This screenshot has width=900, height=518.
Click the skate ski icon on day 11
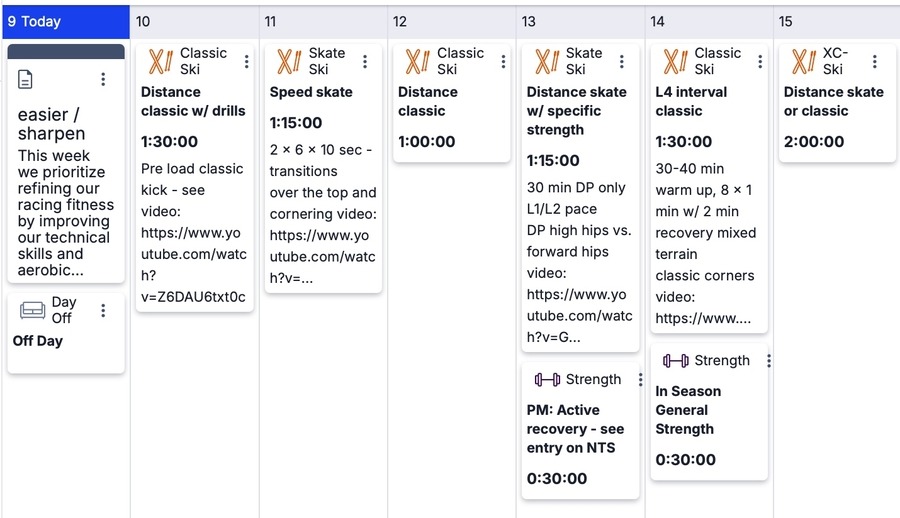tap(289, 62)
